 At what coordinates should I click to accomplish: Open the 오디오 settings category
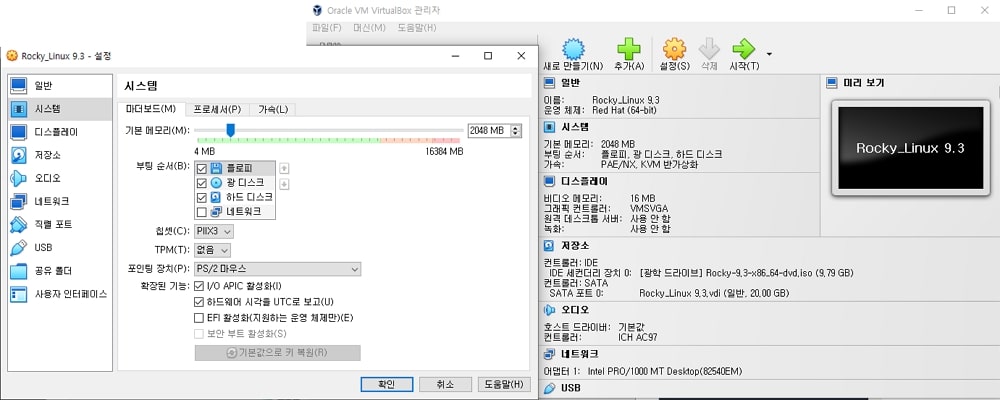tap(59, 178)
